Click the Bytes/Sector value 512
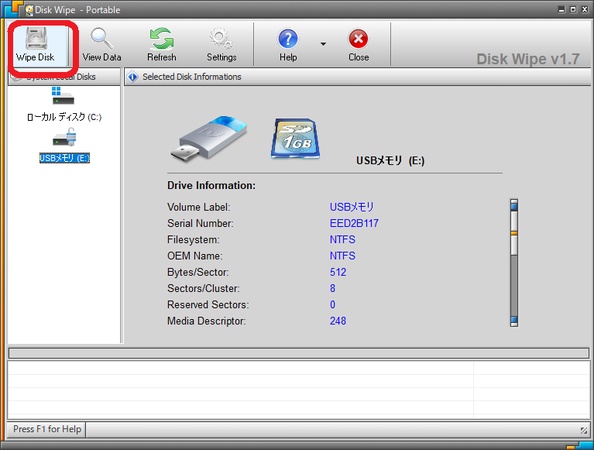 [x=338, y=272]
